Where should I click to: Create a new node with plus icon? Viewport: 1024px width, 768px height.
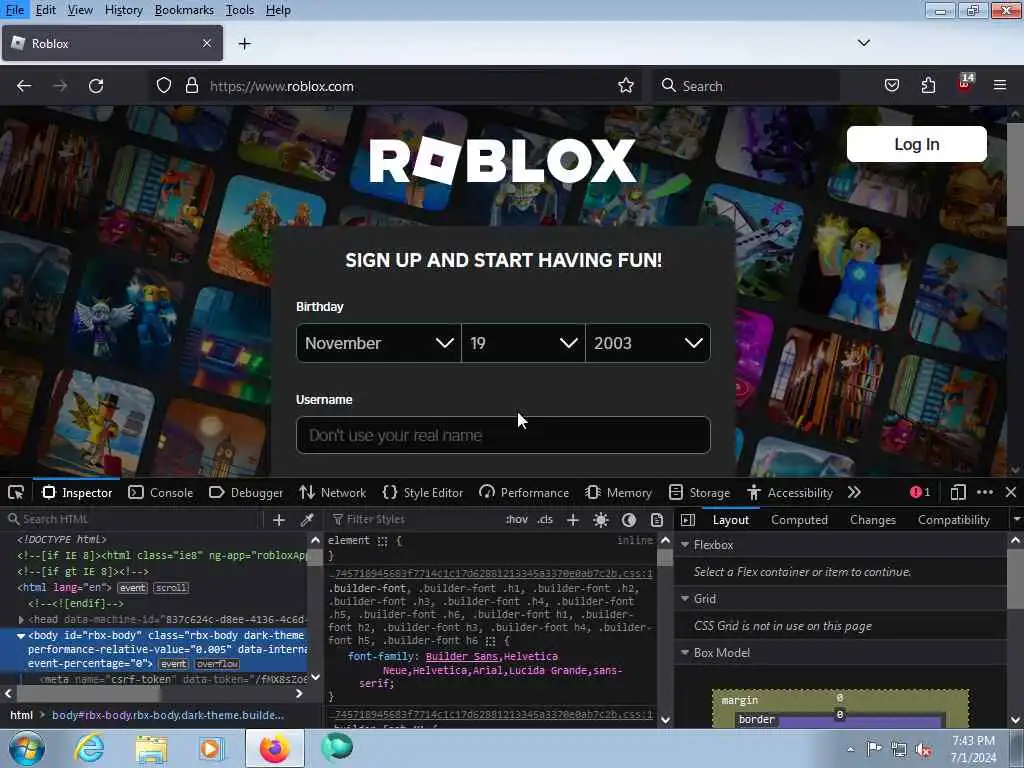point(279,520)
